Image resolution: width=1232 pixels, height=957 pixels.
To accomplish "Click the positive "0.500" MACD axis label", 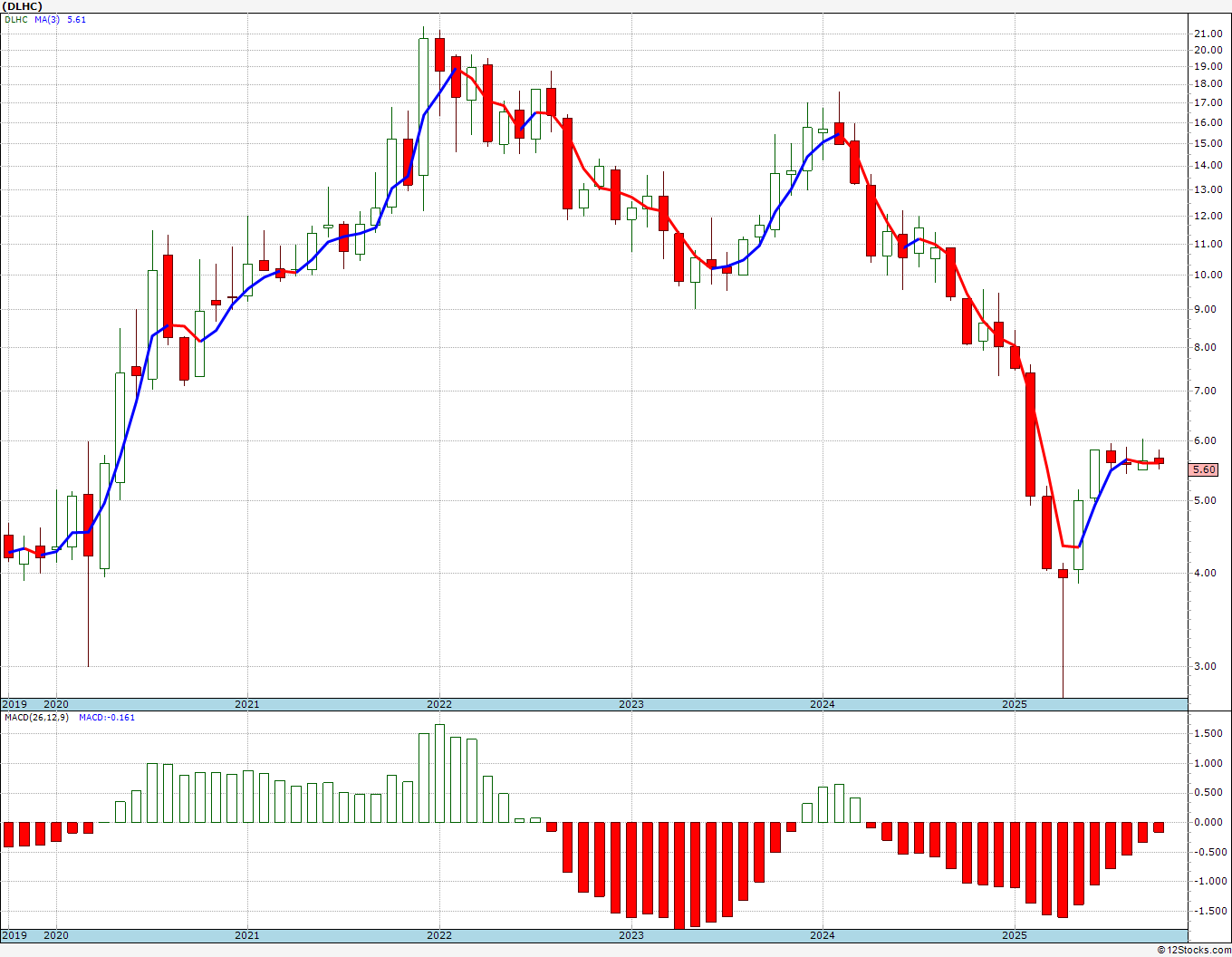I will point(1208,792).
